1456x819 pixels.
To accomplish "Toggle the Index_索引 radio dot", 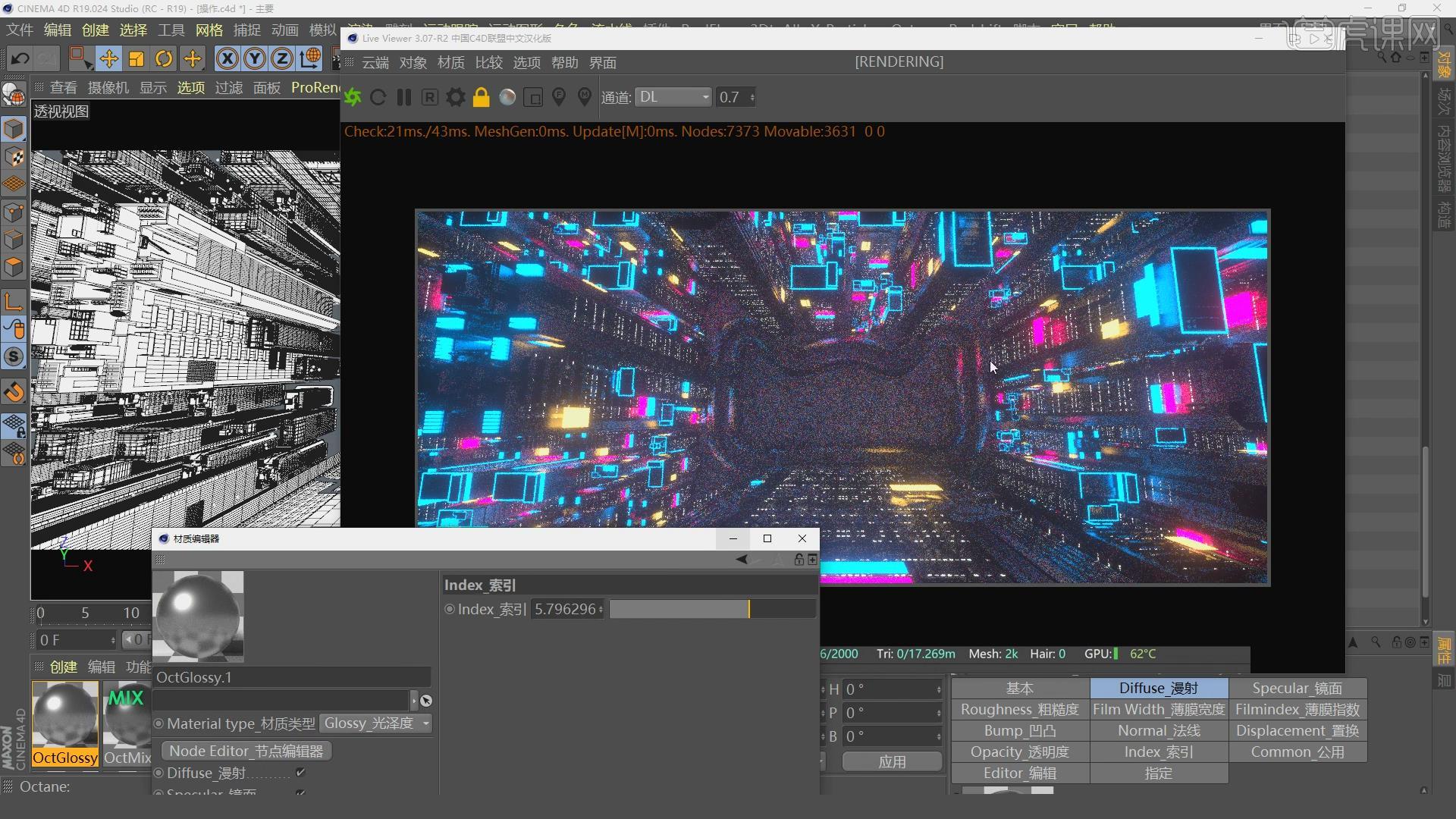I will click(450, 609).
